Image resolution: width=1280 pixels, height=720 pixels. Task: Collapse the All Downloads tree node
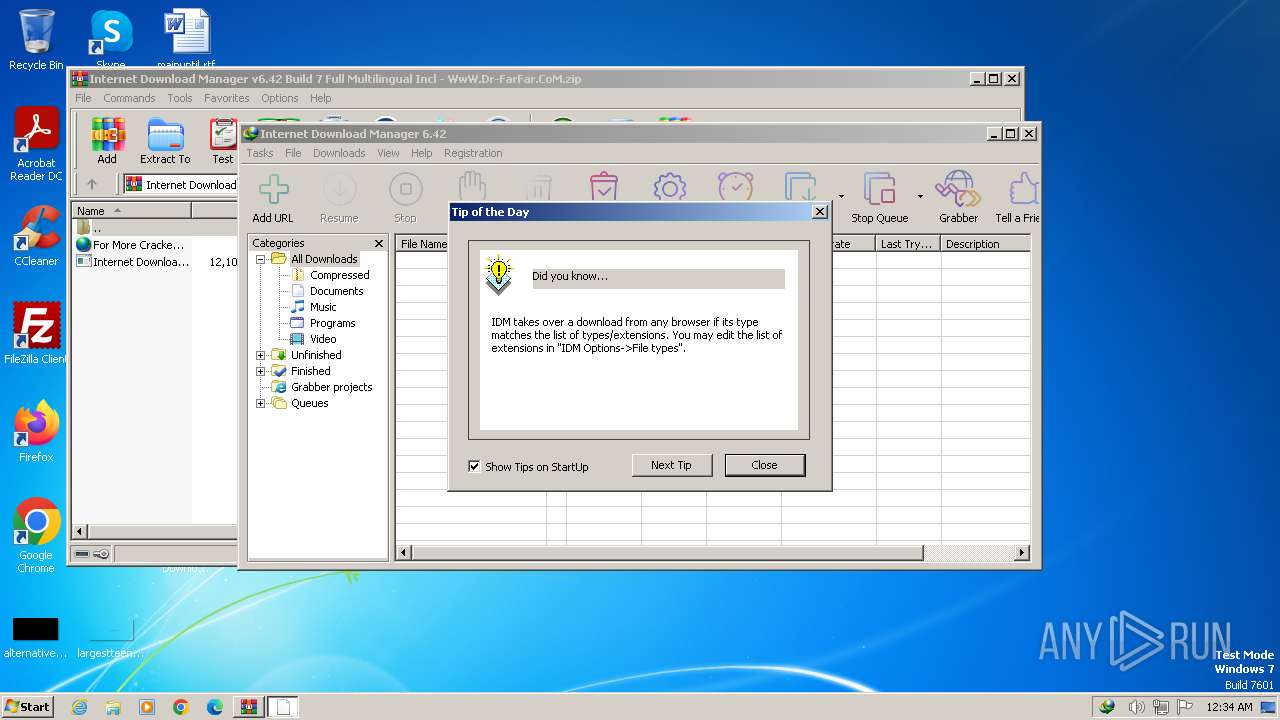pyautogui.click(x=261, y=259)
